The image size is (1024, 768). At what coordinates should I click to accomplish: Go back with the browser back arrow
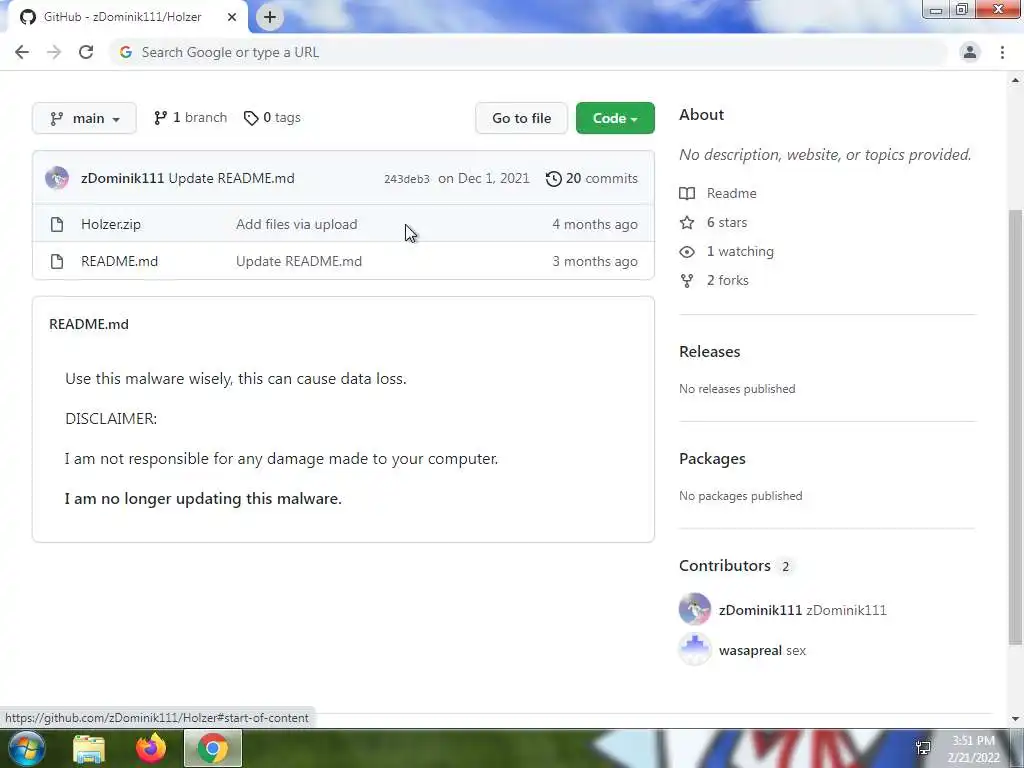point(22,52)
